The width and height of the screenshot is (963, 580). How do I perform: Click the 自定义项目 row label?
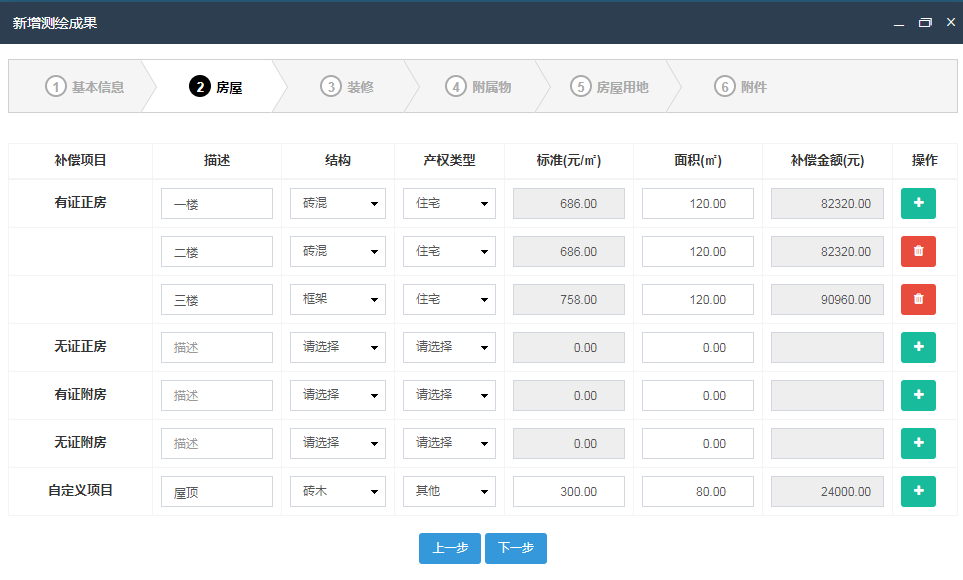point(80,490)
